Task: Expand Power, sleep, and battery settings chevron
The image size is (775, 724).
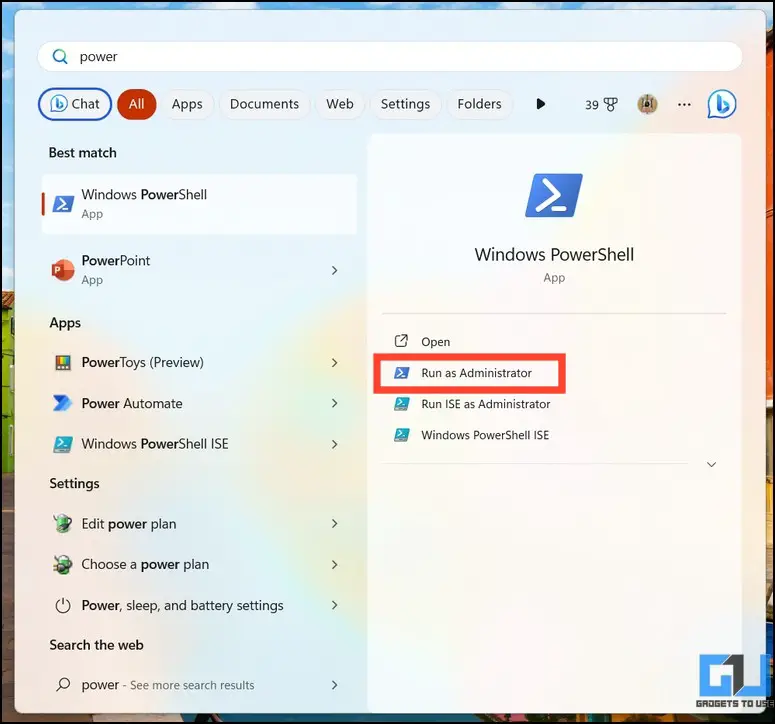Action: (x=335, y=605)
